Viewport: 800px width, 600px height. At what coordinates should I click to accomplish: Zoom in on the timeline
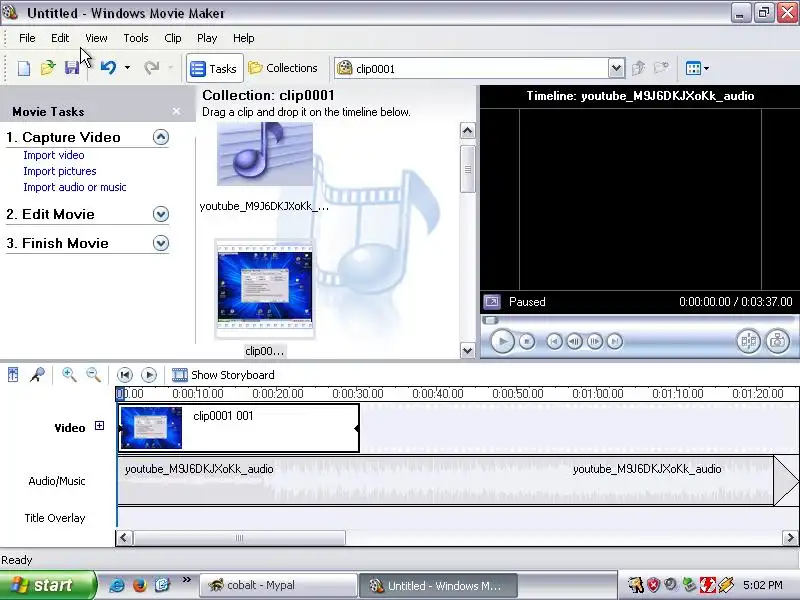69,375
